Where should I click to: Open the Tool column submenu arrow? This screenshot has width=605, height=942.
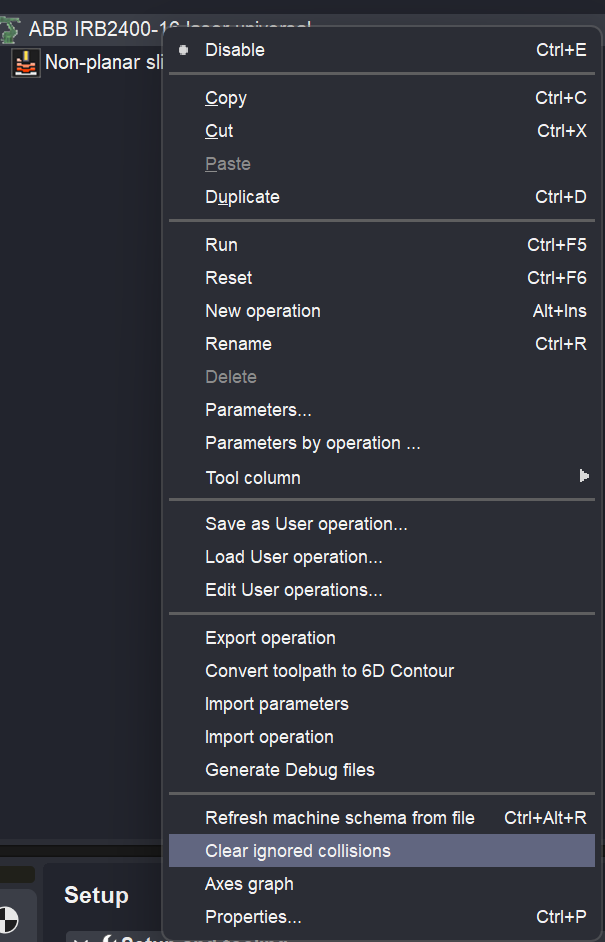click(x=584, y=477)
